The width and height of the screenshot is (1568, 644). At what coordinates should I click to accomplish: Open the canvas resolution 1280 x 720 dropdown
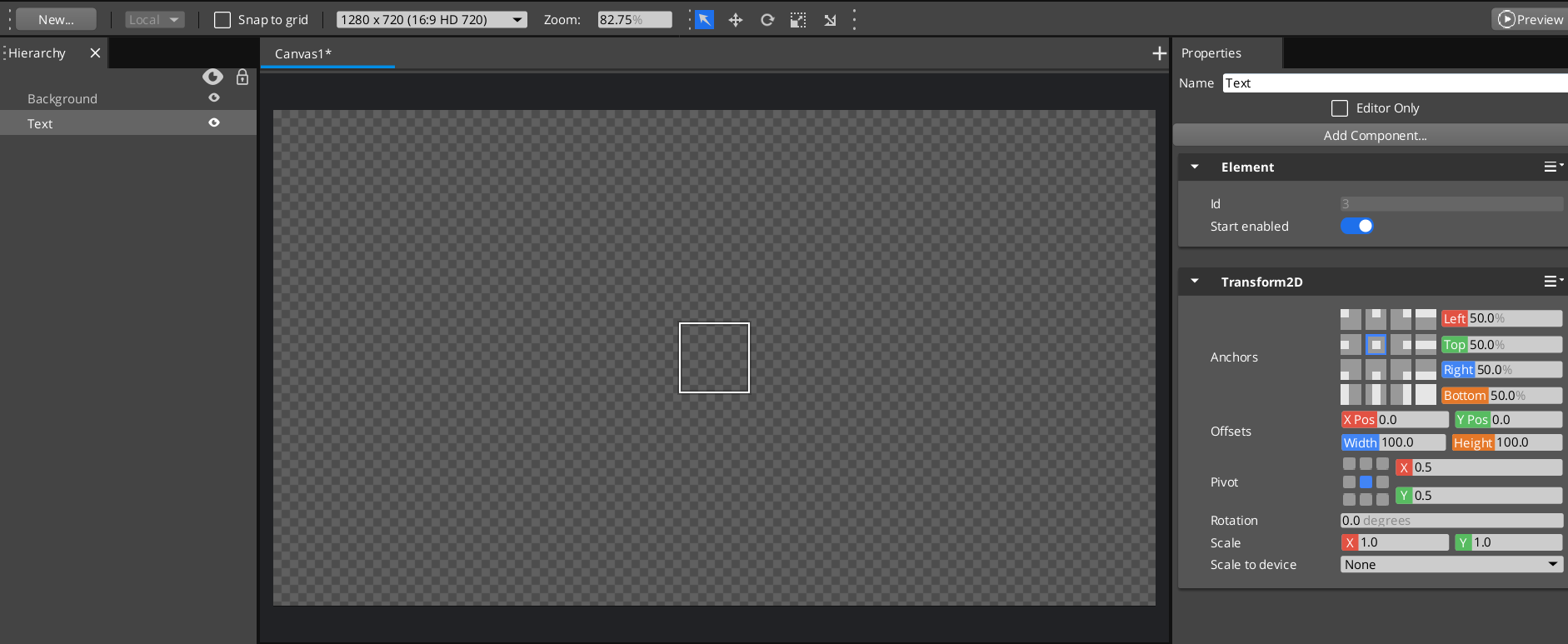tap(432, 20)
